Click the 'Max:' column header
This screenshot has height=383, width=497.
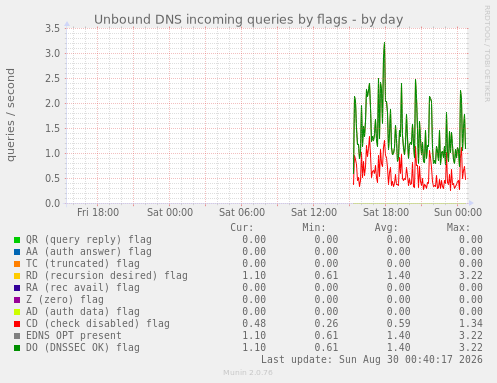(458, 228)
